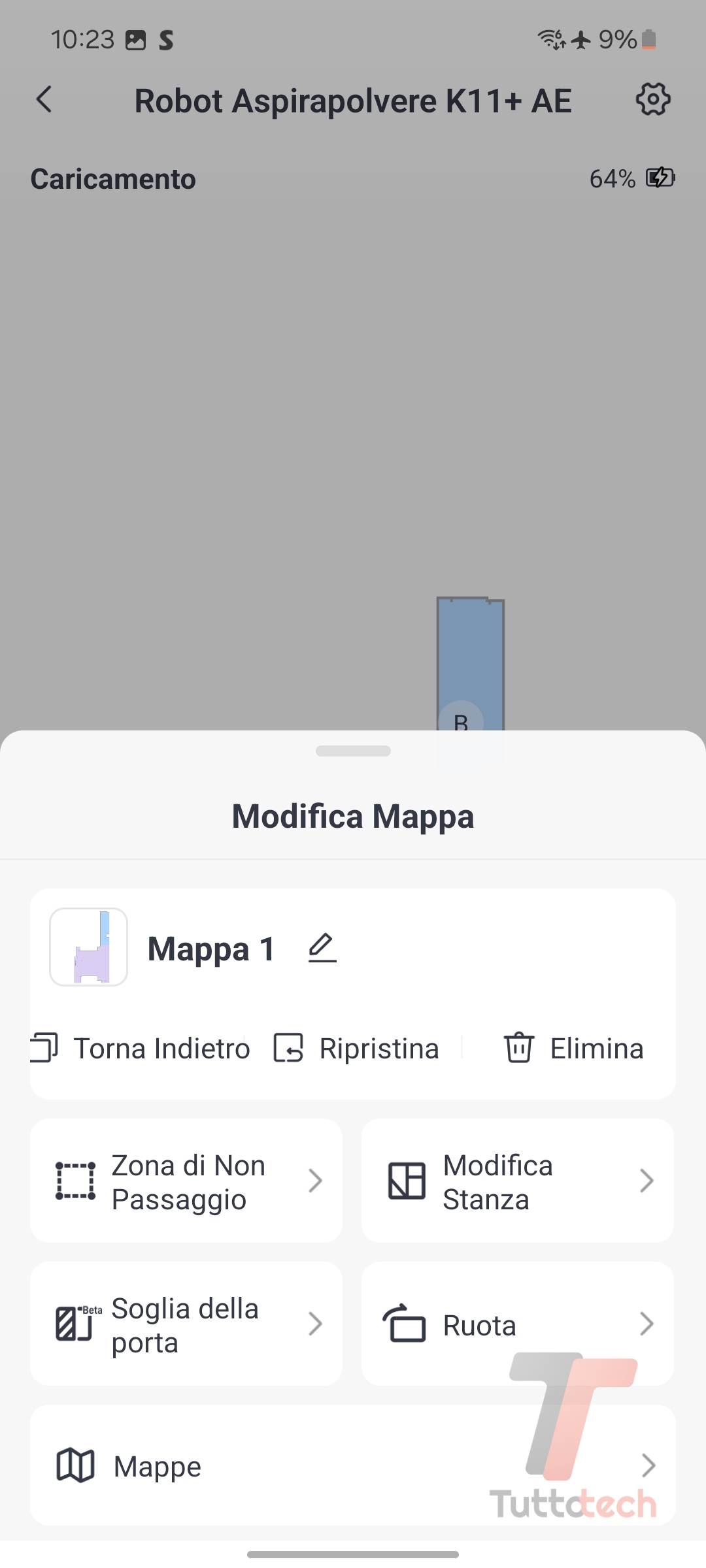Viewport: 706px width, 1568px height.
Task: Expand the Mappe row chevron
Action: coord(648,1465)
